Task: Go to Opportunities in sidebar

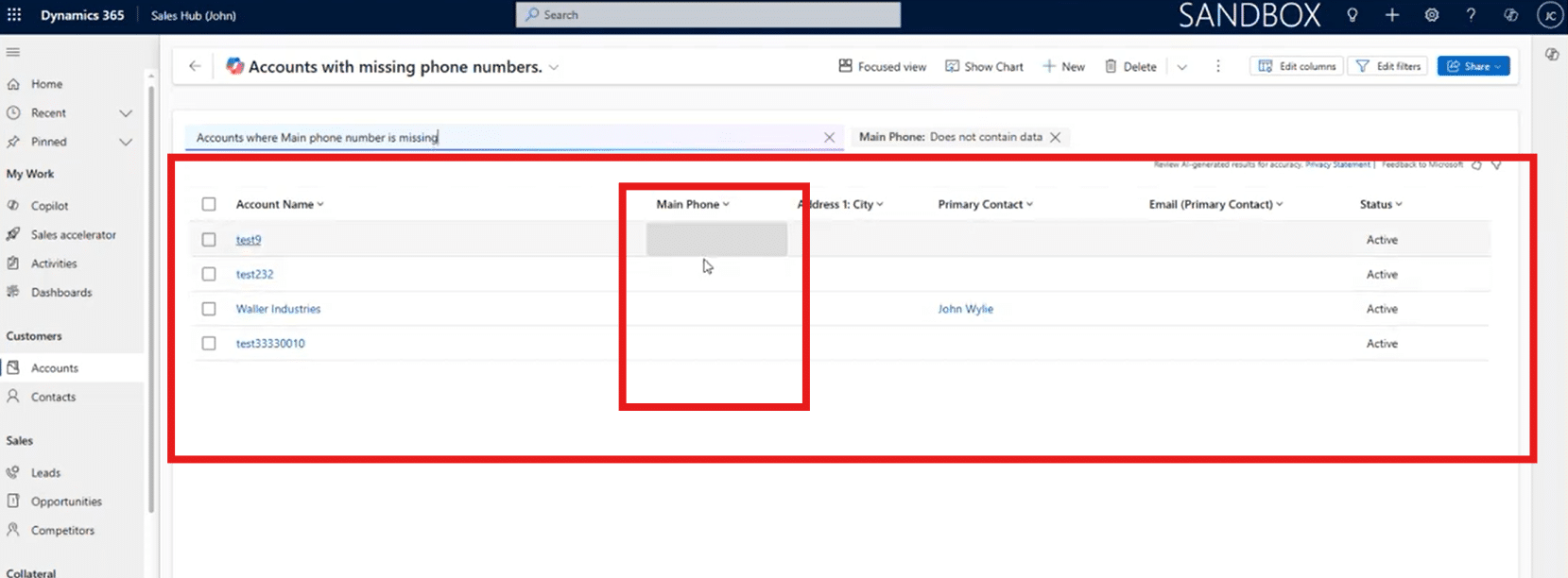Action: 66,501
